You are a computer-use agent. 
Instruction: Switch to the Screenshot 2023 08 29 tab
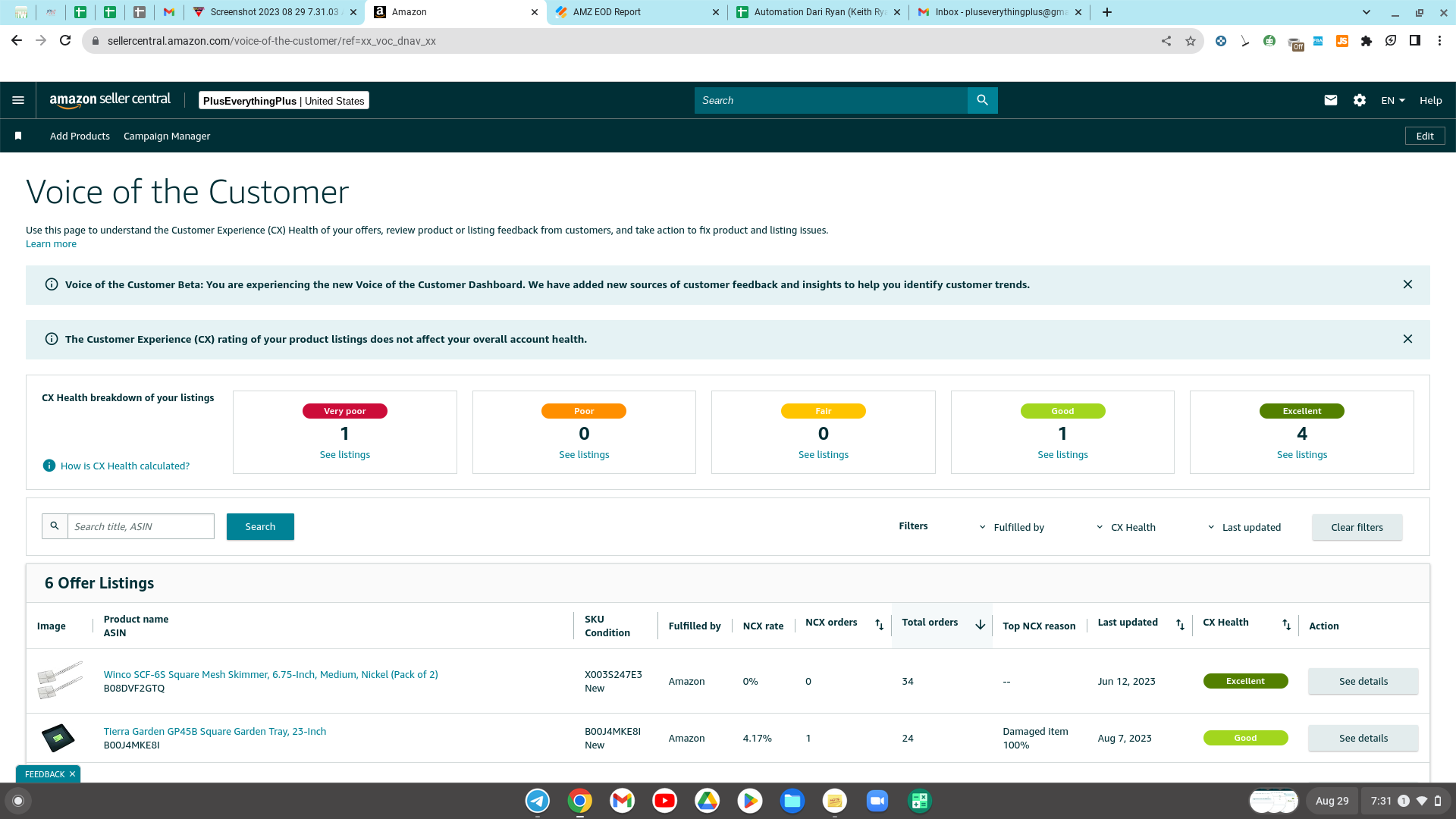coord(275,12)
